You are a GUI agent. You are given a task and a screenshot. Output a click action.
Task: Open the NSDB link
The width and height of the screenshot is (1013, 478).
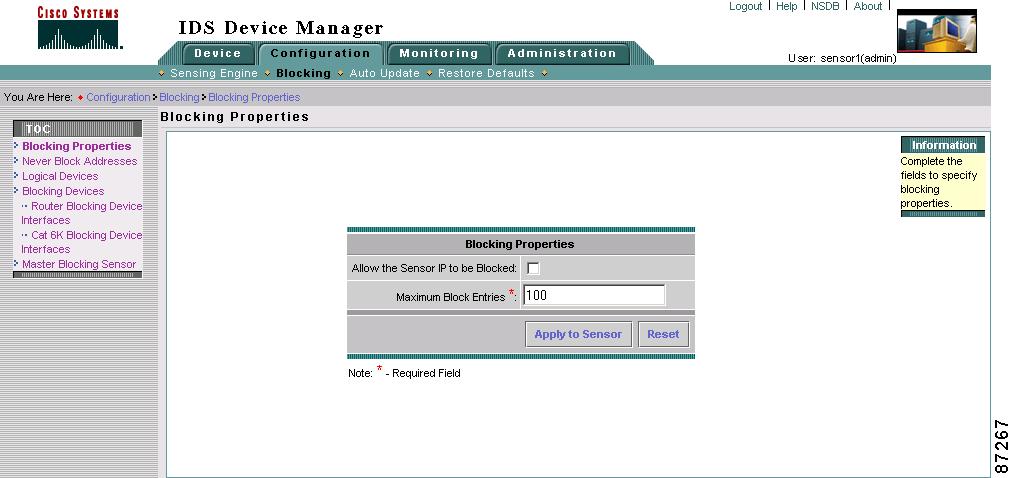pos(825,6)
